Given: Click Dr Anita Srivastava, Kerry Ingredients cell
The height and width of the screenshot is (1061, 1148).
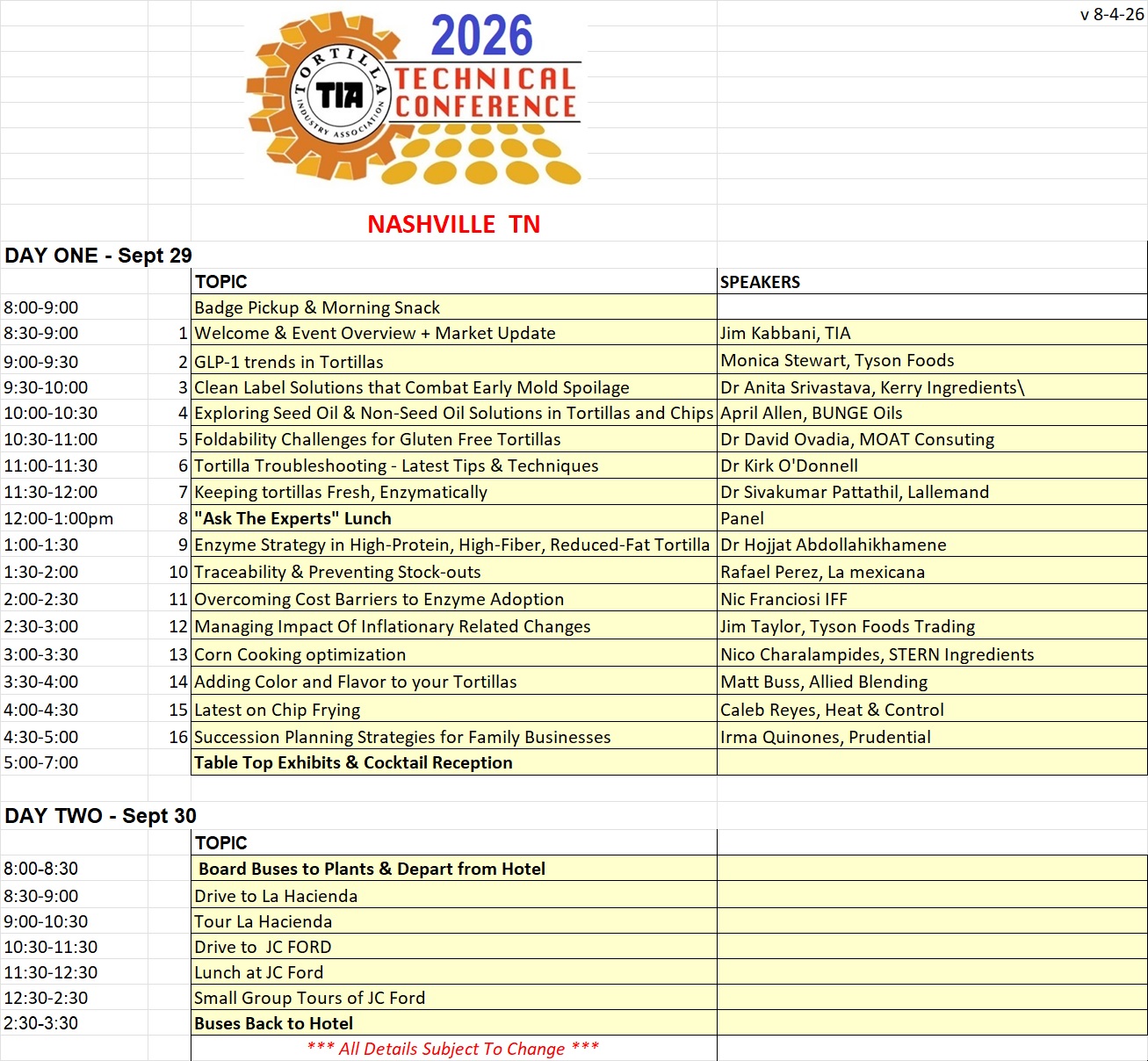Looking at the screenshot, I should (932, 387).
